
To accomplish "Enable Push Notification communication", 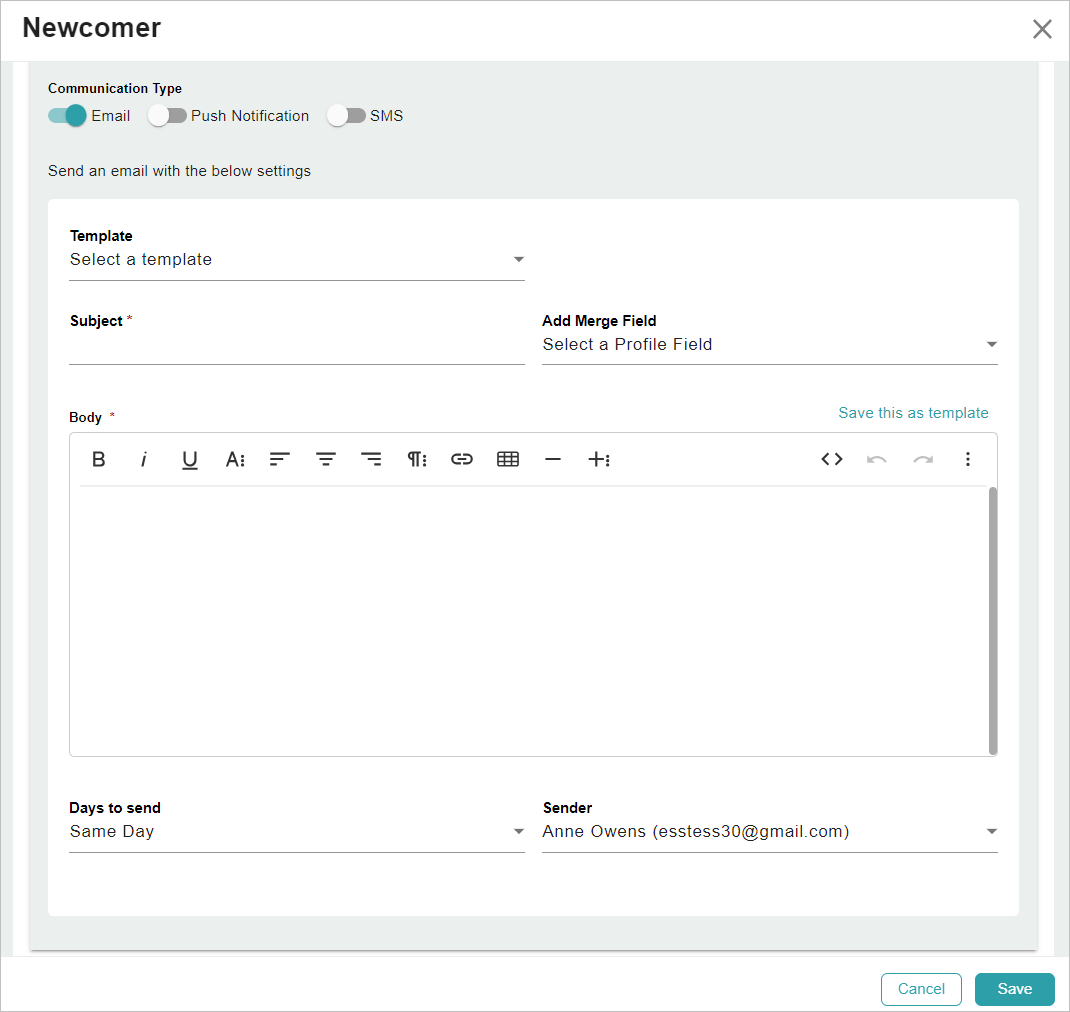I will [167, 115].
